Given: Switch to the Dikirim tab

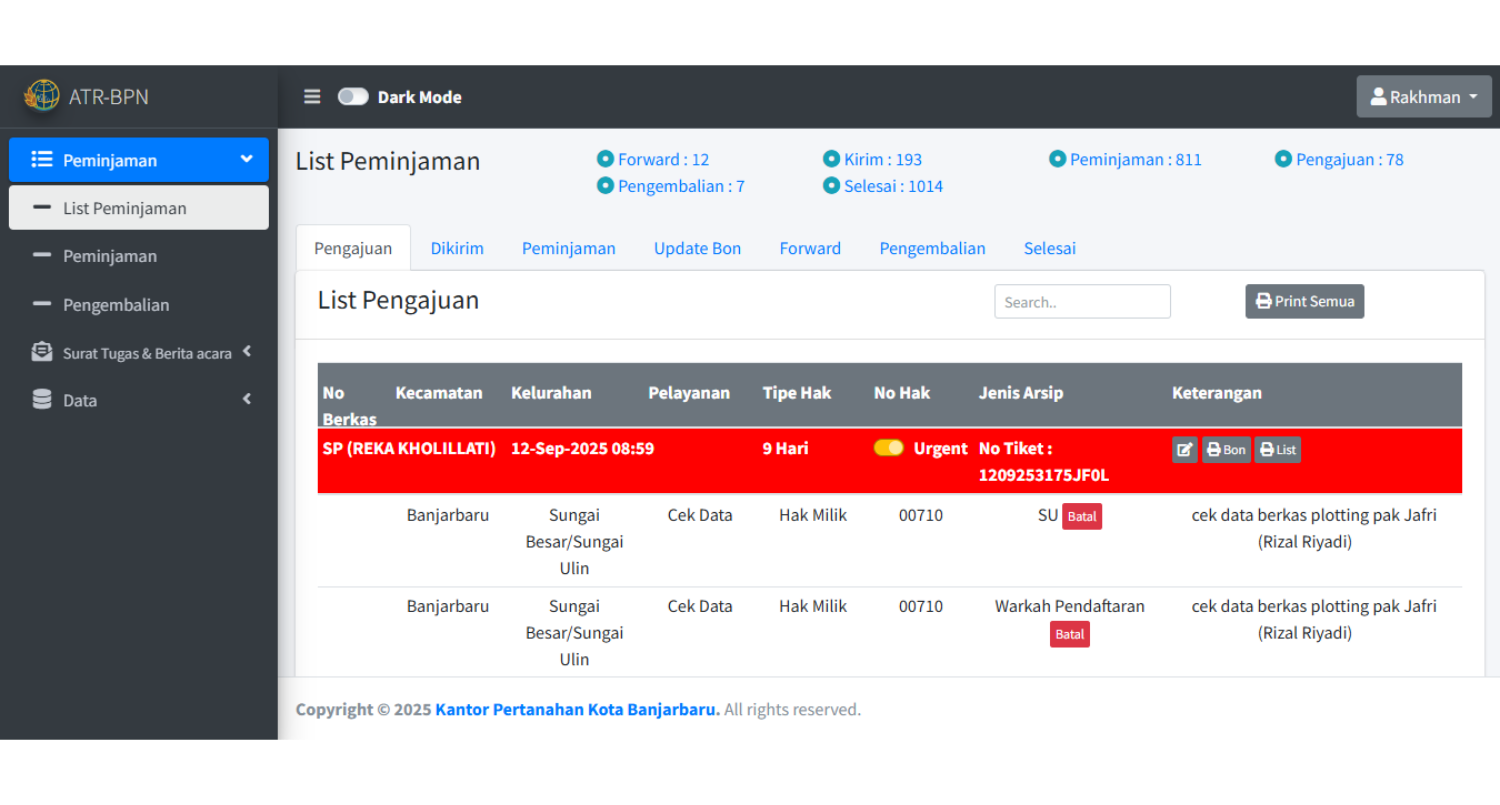Looking at the screenshot, I should 457,248.
